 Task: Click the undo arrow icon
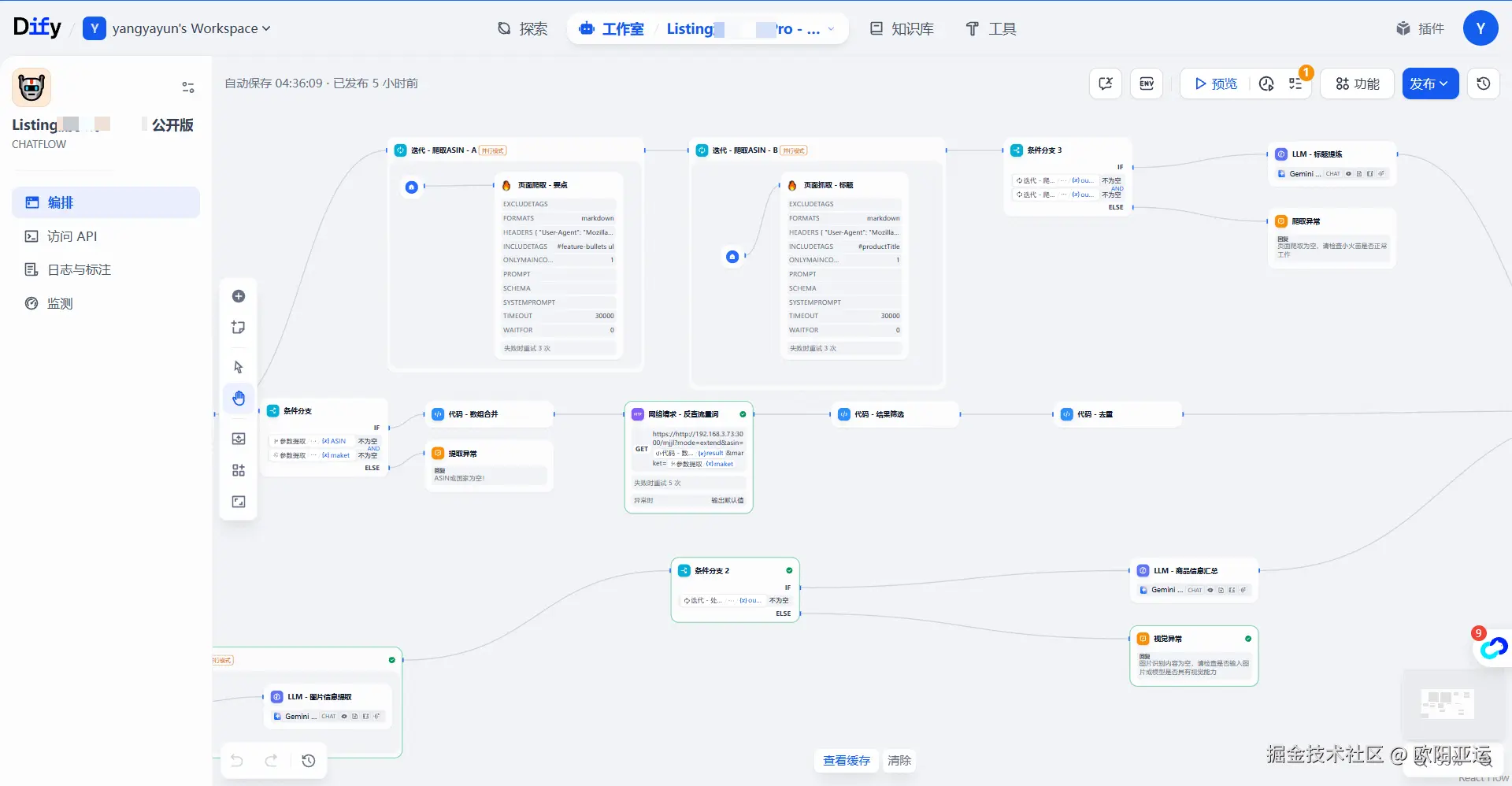coord(237,761)
